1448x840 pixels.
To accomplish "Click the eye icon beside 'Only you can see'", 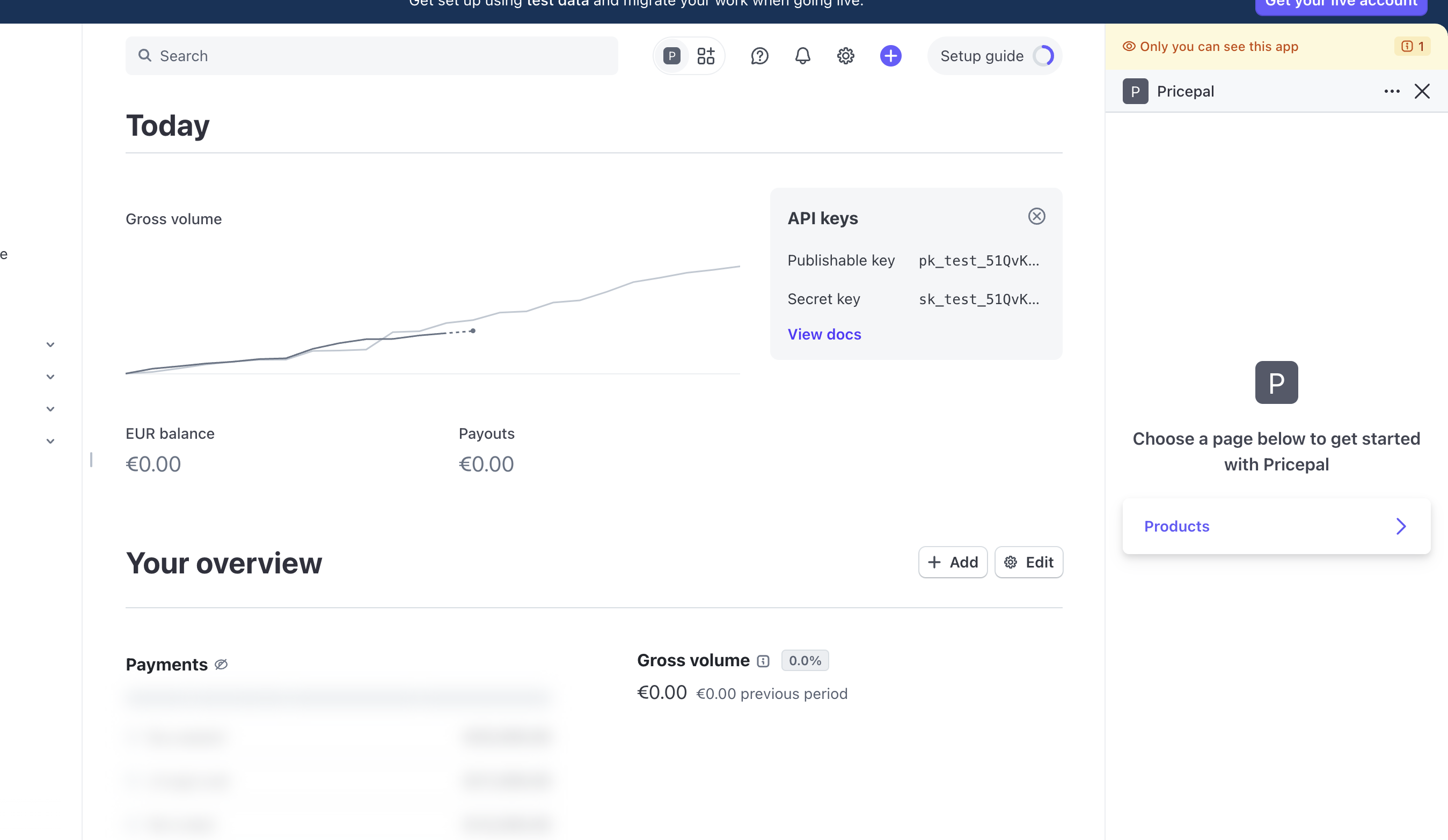I will [x=1129, y=47].
